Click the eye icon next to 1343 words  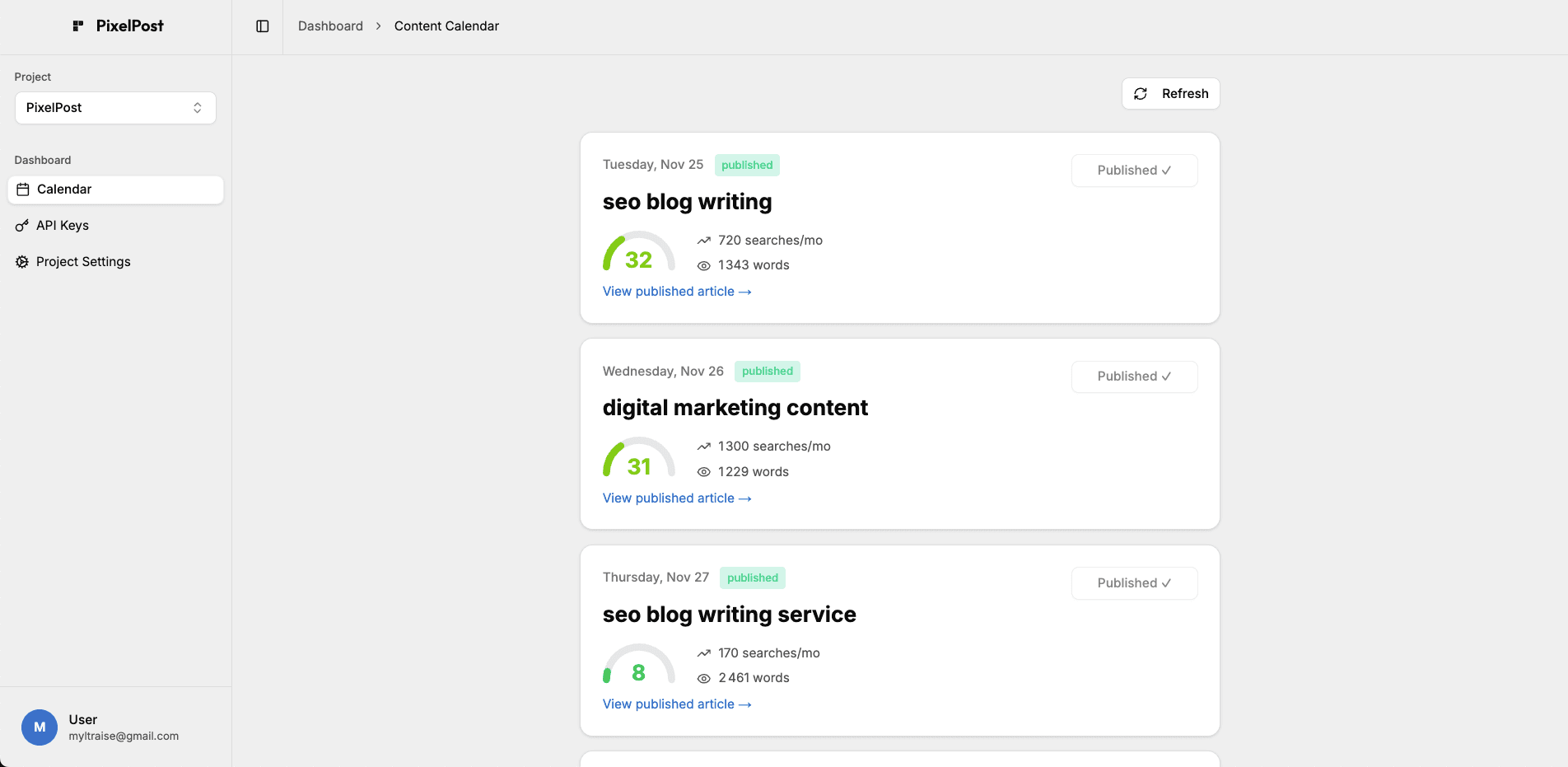pyautogui.click(x=703, y=265)
